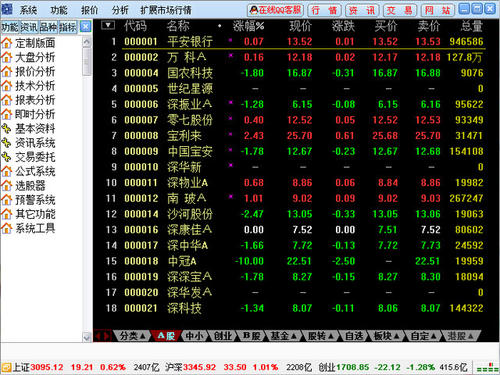Close the sidebar panel with X icon

86,27
